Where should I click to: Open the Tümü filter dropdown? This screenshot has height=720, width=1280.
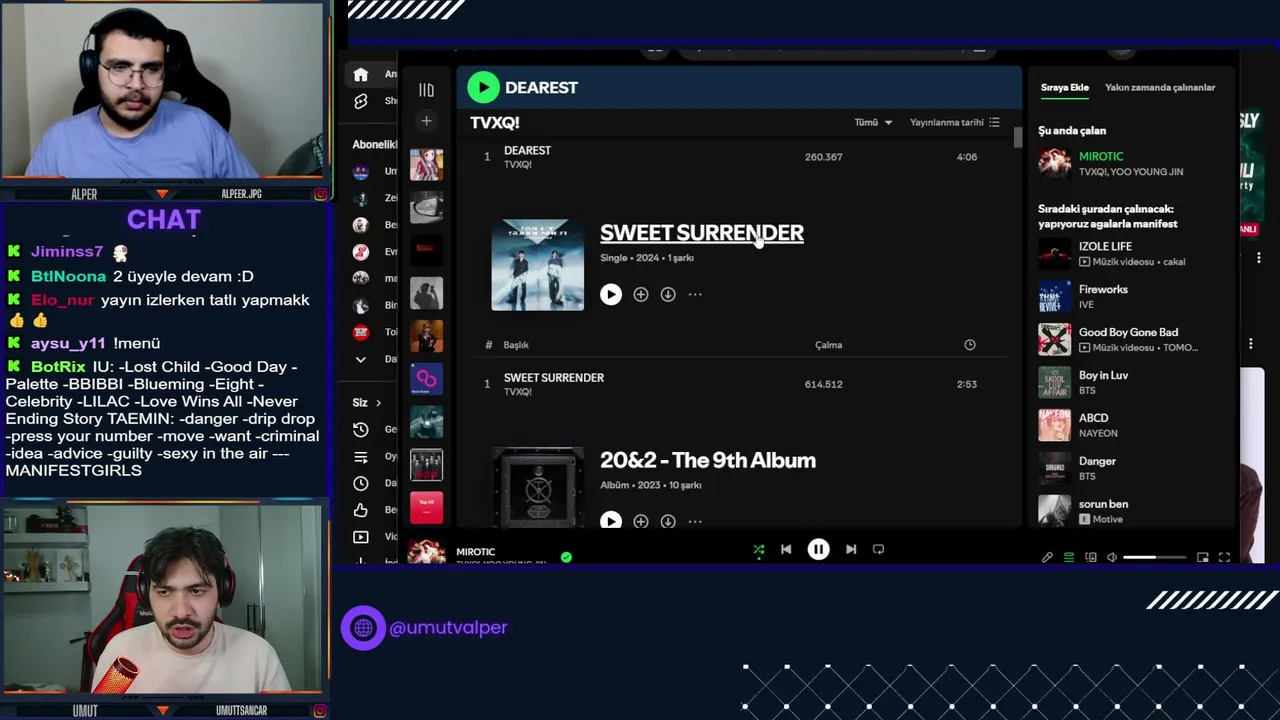[x=873, y=122]
